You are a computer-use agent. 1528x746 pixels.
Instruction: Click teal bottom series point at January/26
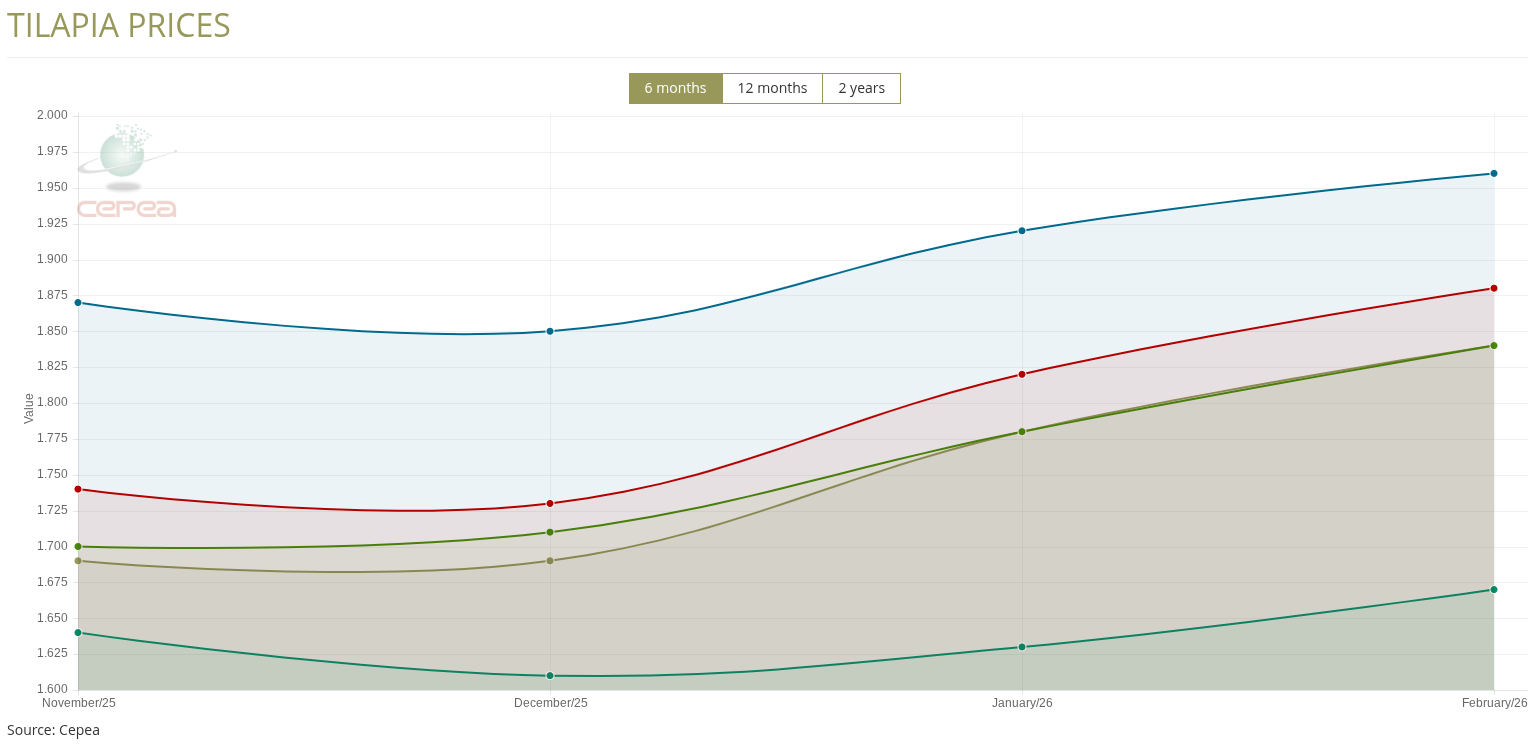click(x=1022, y=647)
